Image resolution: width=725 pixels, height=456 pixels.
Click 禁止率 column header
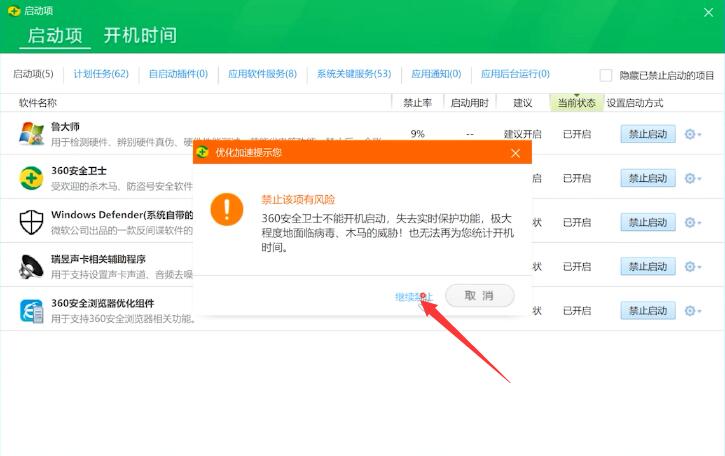tap(418, 103)
